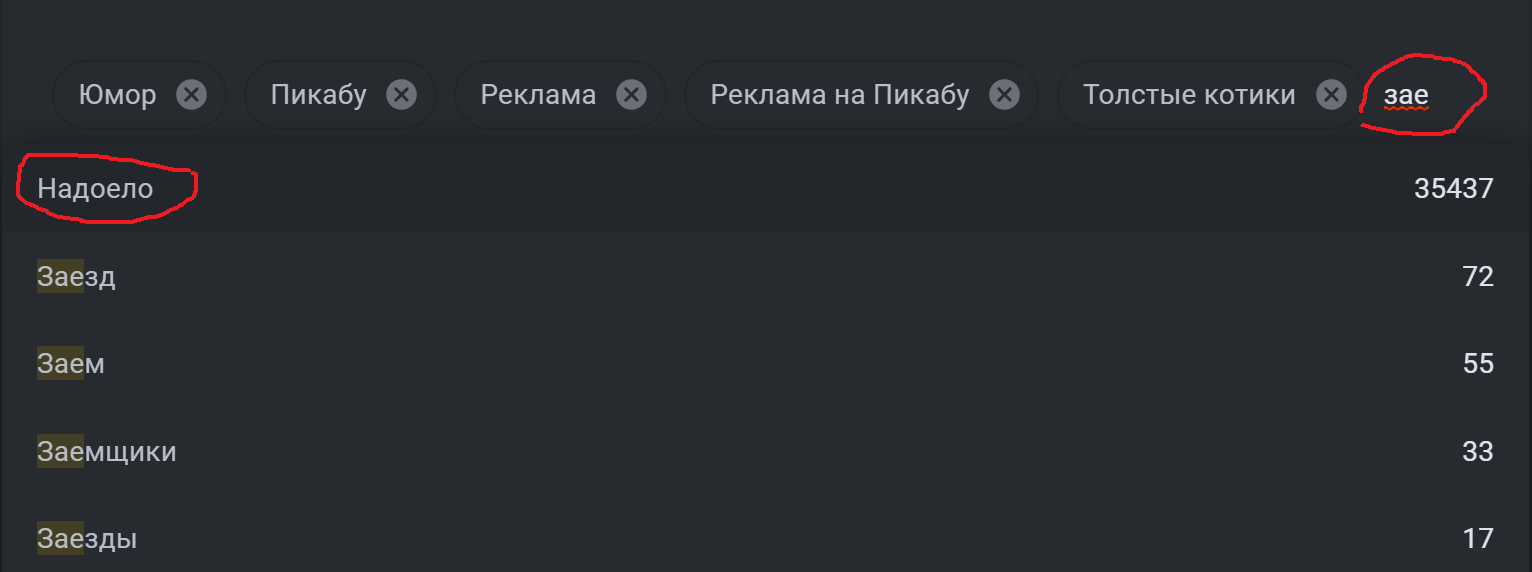1532x572 pixels.
Task: Pick the Заем suggestion from the list
Action: 71,364
